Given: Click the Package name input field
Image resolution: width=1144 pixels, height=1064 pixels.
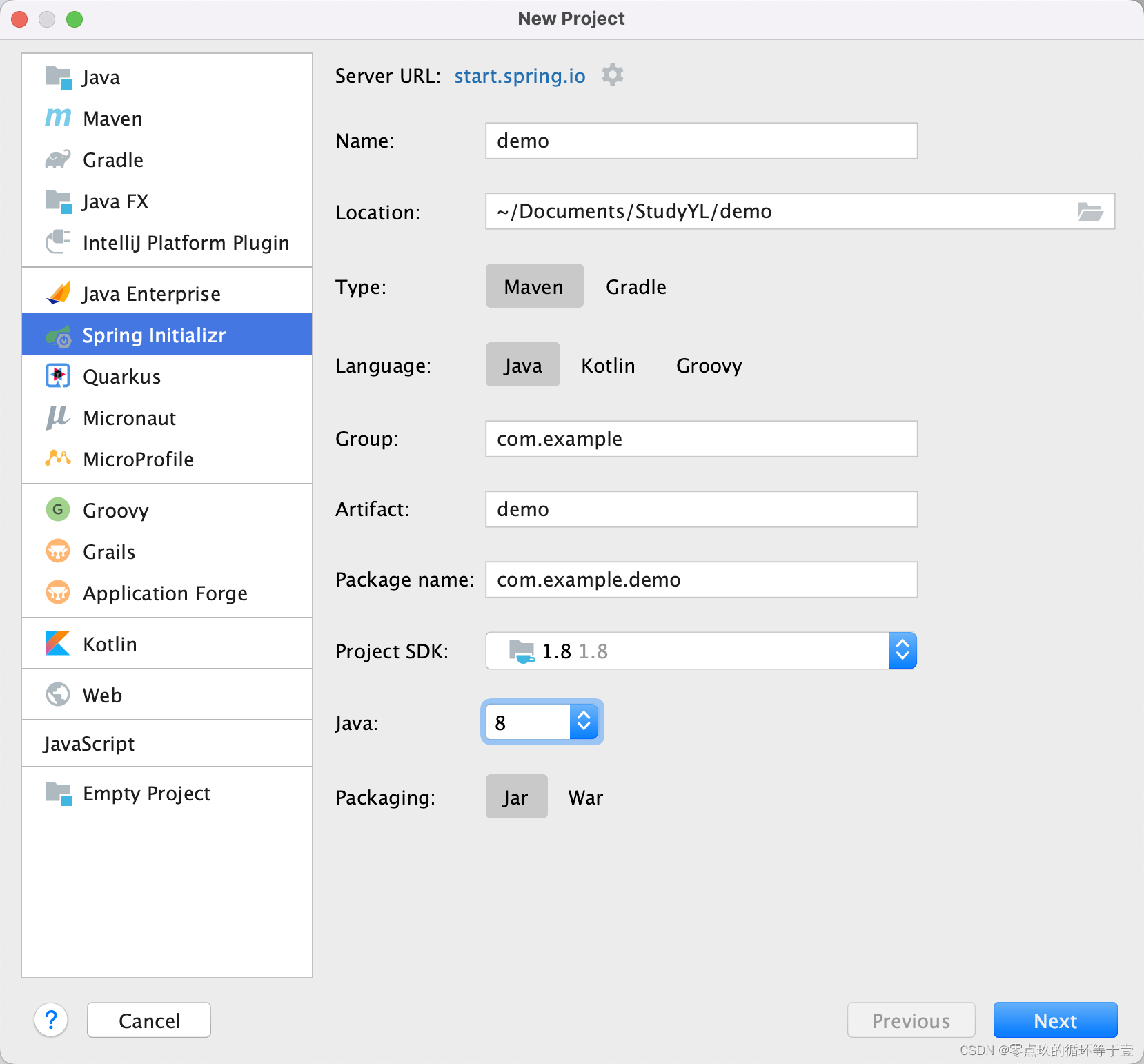Looking at the screenshot, I should click(702, 580).
